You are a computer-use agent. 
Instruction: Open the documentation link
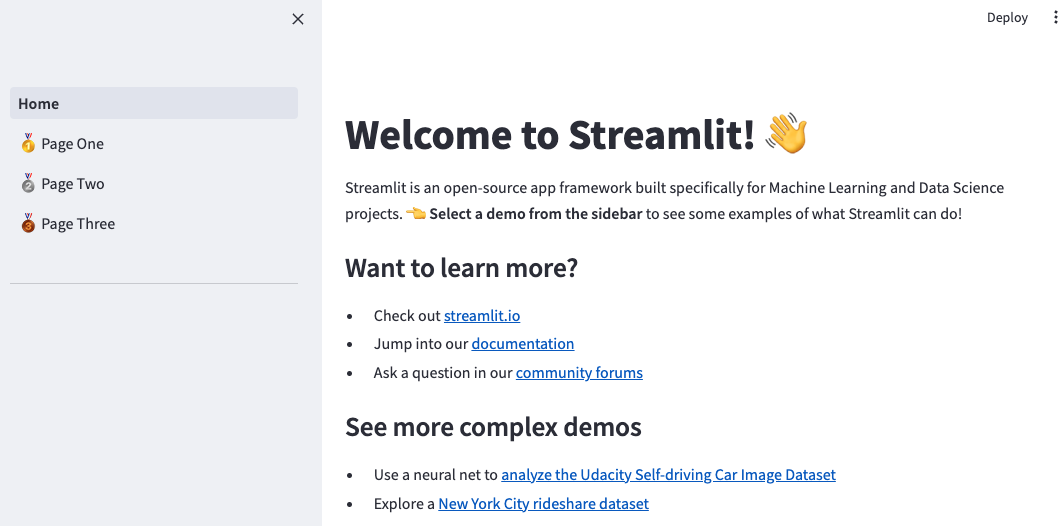click(x=523, y=344)
